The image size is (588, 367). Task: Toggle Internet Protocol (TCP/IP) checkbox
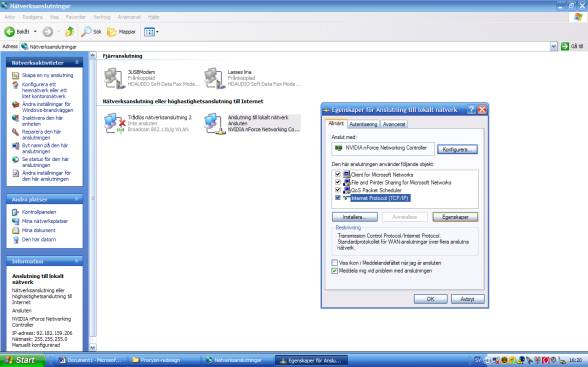point(338,198)
